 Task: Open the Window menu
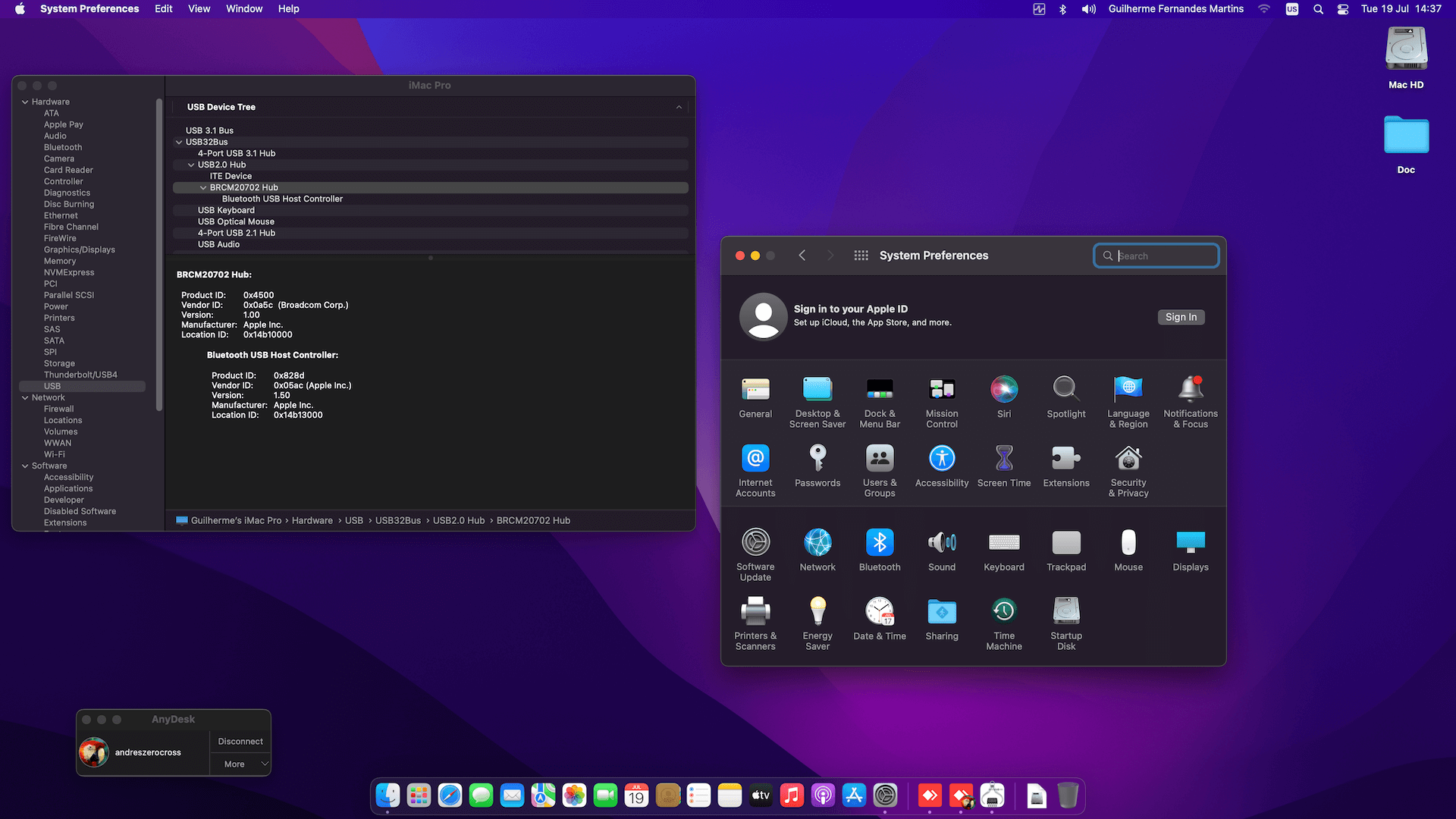click(x=244, y=9)
